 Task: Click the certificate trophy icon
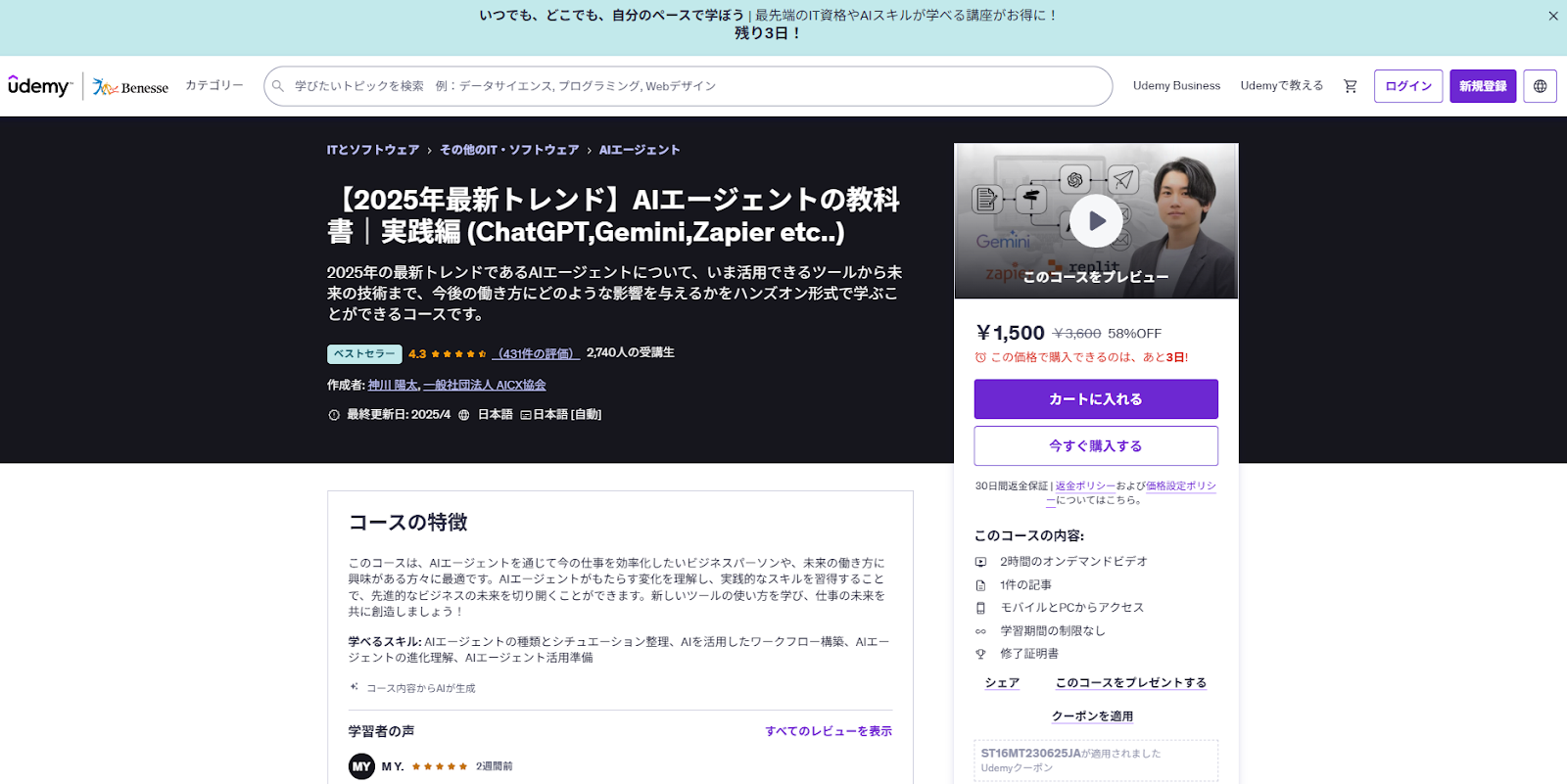980,654
